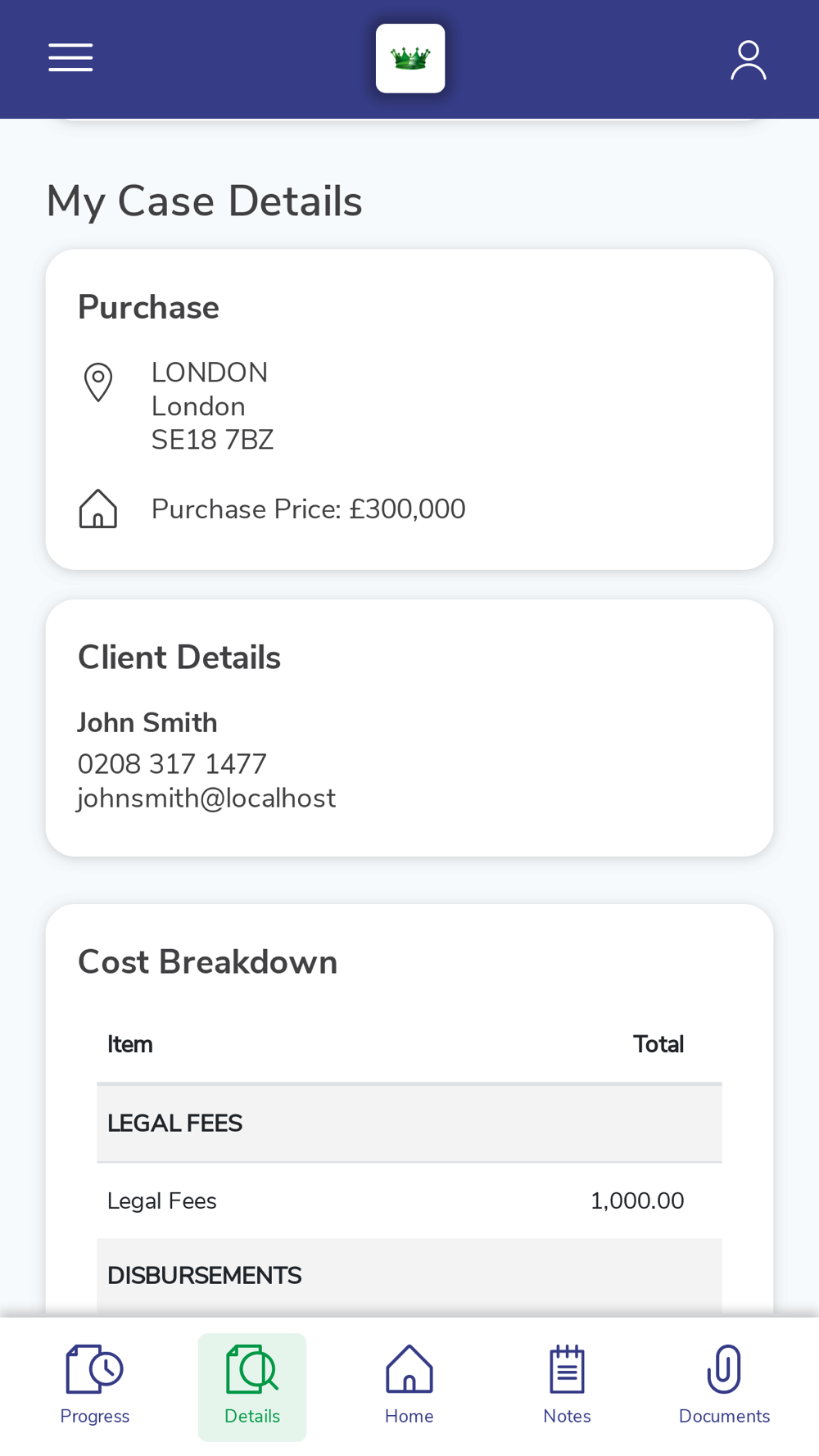This screenshot has width=819, height=1456.
Task: Tap the Purchase Price £300,000 line
Action: 309,509
